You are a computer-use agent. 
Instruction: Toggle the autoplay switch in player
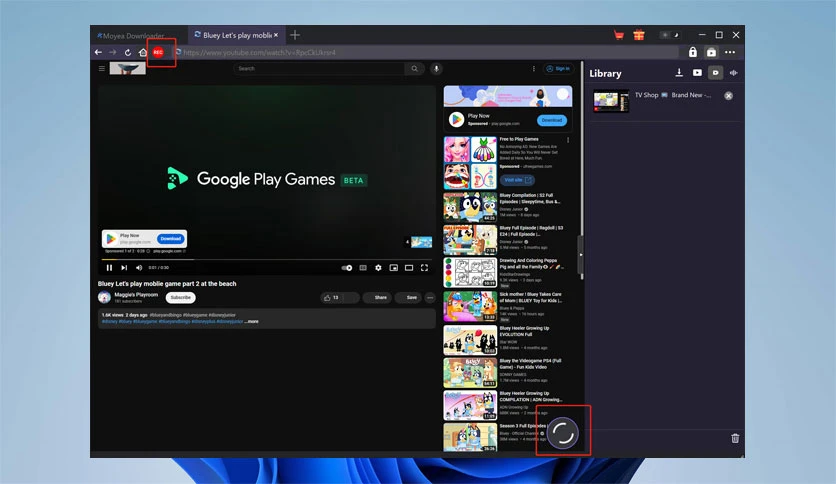pyautogui.click(x=347, y=268)
